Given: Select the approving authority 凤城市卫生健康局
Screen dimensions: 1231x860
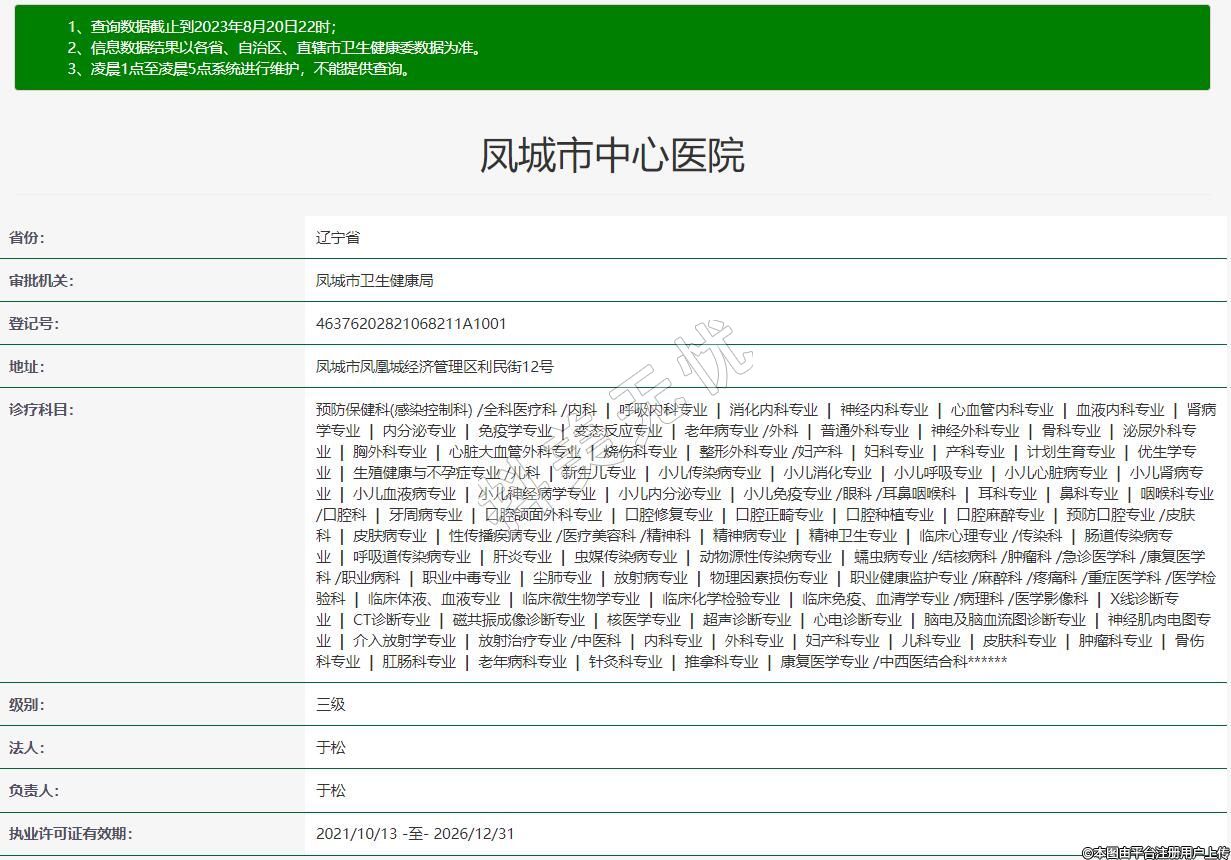Looking at the screenshot, I should [374, 281].
